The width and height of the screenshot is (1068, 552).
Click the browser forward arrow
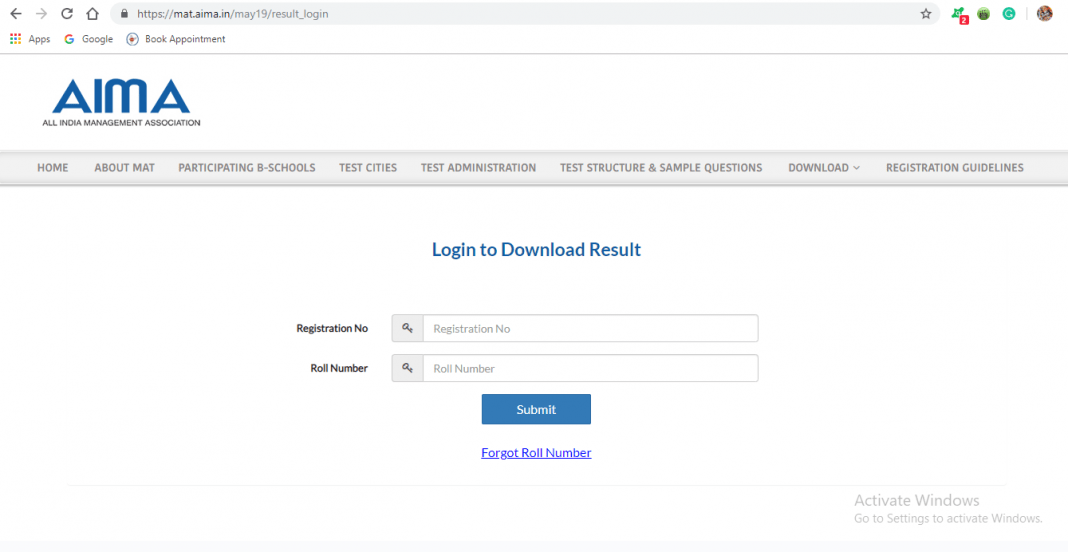pos(41,14)
